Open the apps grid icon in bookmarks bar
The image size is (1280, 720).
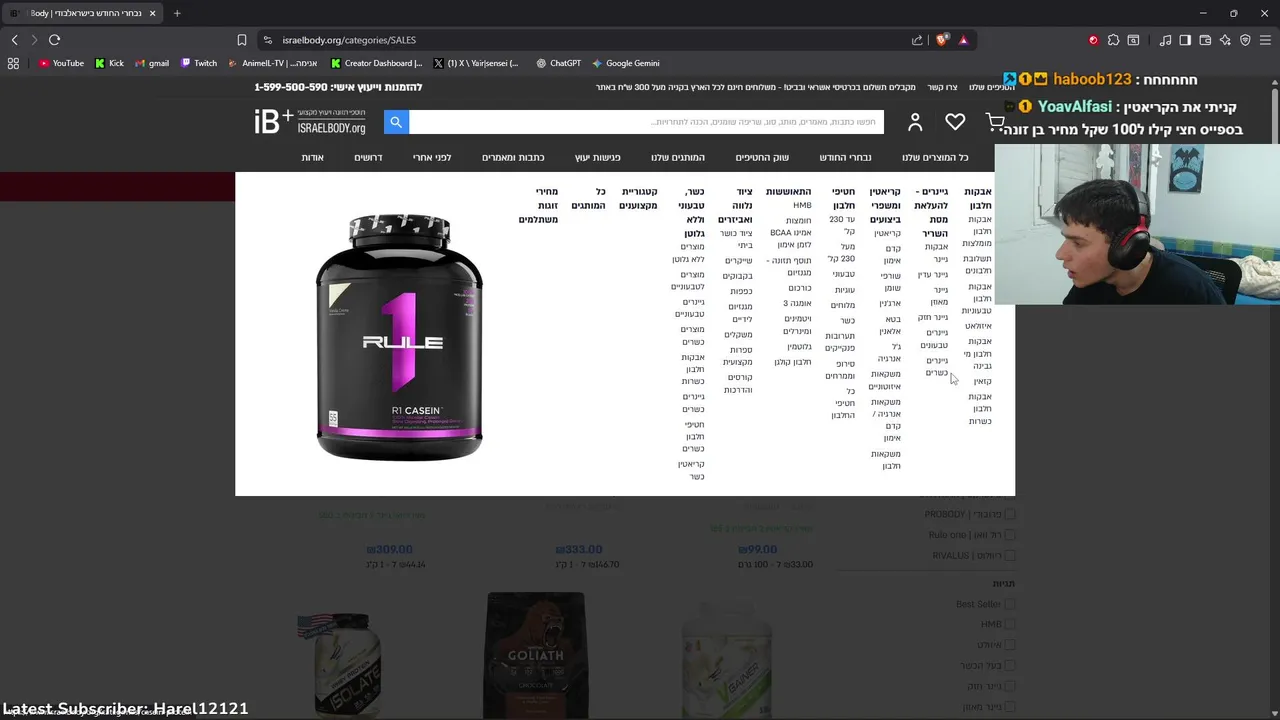pos(13,63)
